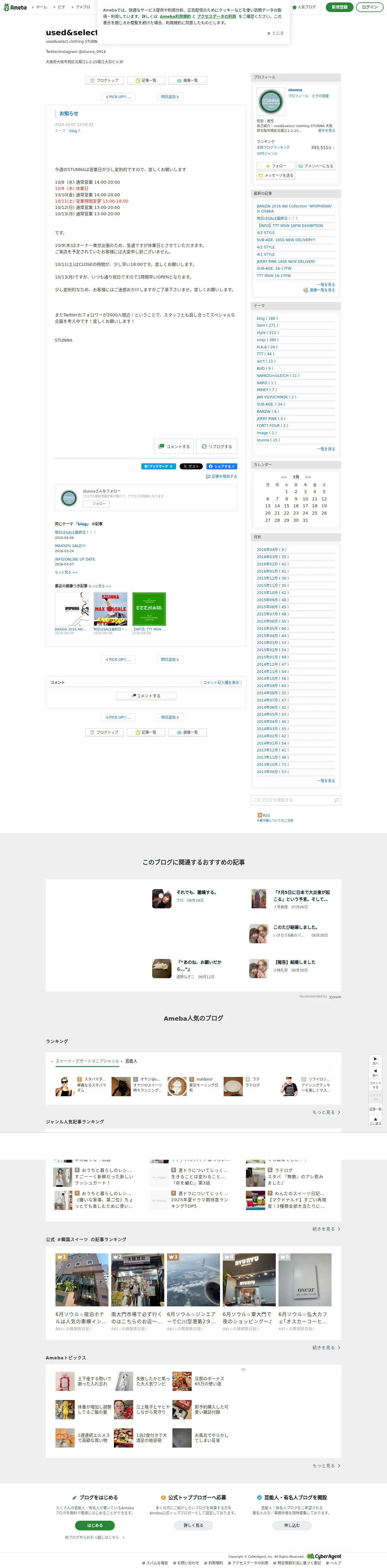Click the 新規登録 green button
This screenshot has width=387, height=1568.
339,7
